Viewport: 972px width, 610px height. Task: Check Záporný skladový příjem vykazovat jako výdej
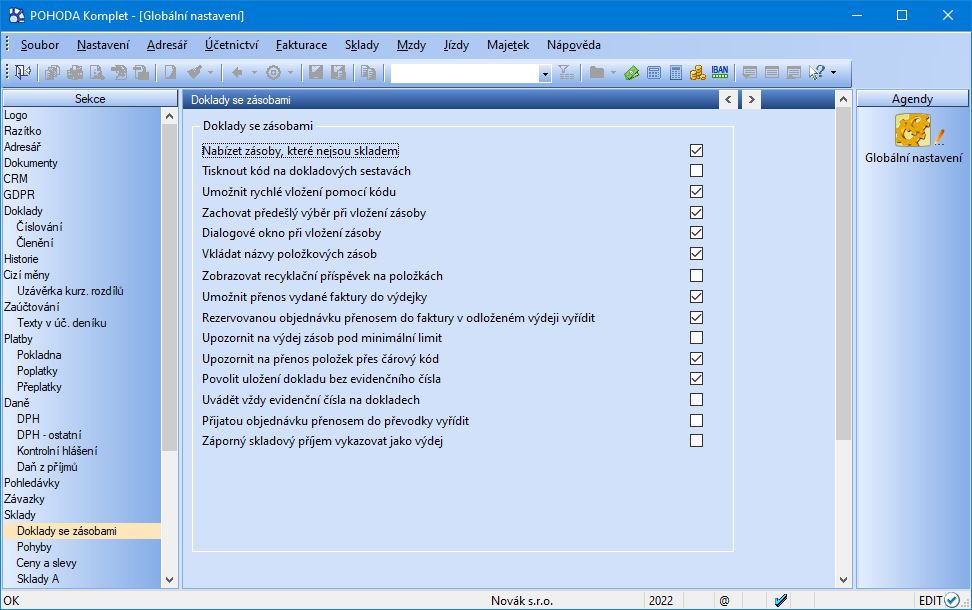pos(696,441)
